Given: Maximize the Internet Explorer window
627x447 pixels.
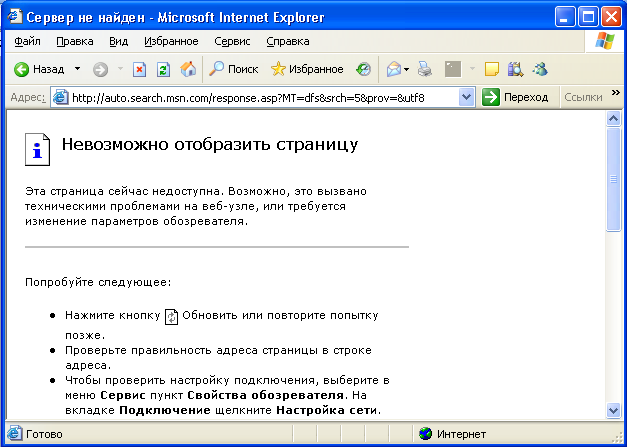Looking at the screenshot, I should tap(588, 17).
